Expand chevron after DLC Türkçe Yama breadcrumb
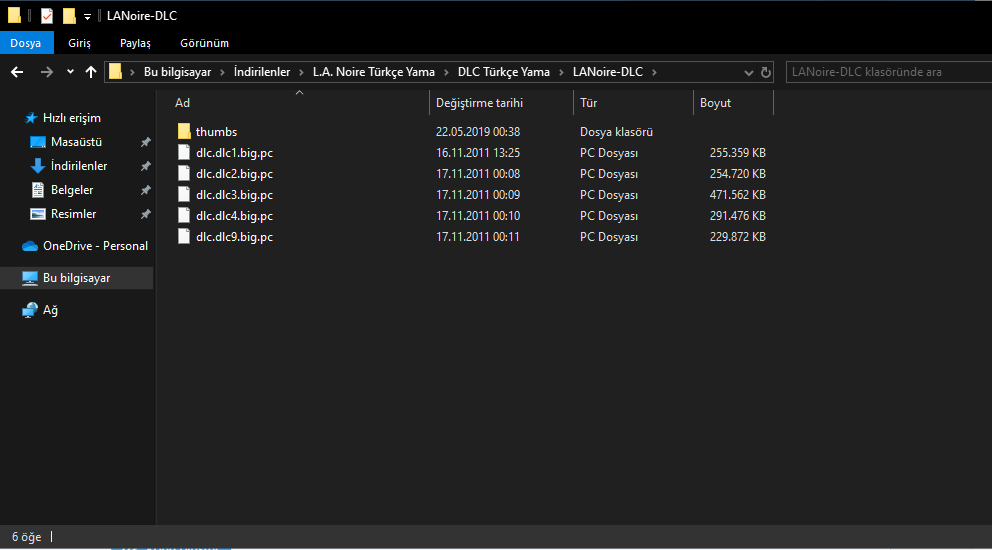Viewport: 992px width, 550px height. (561, 73)
